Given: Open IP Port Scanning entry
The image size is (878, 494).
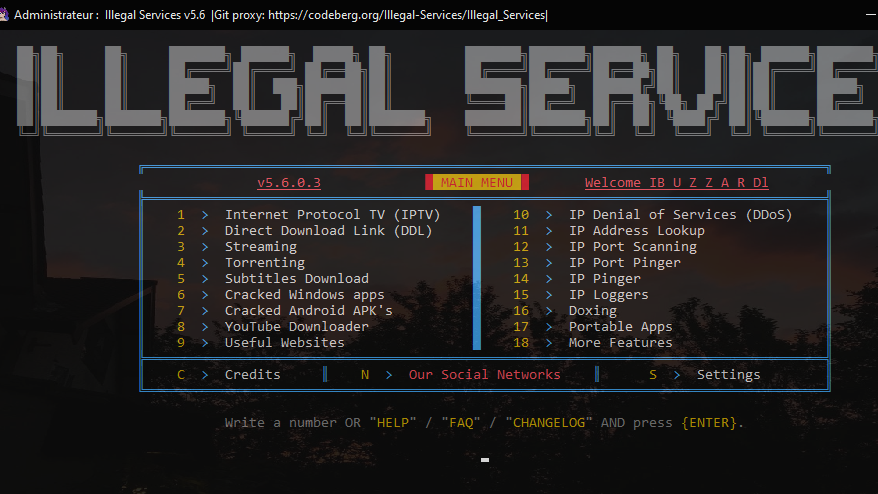Looking at the screenshot, I should point(633,246).
